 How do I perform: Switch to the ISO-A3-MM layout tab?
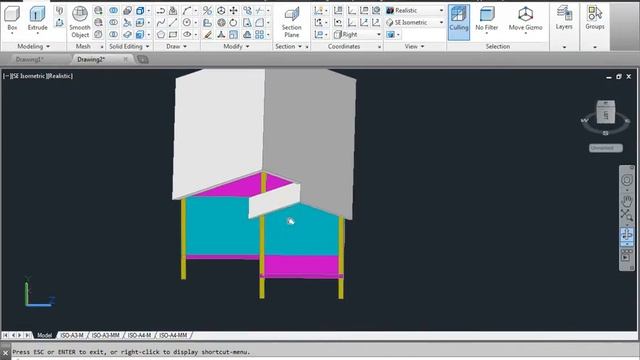click(x=105, y=335)
